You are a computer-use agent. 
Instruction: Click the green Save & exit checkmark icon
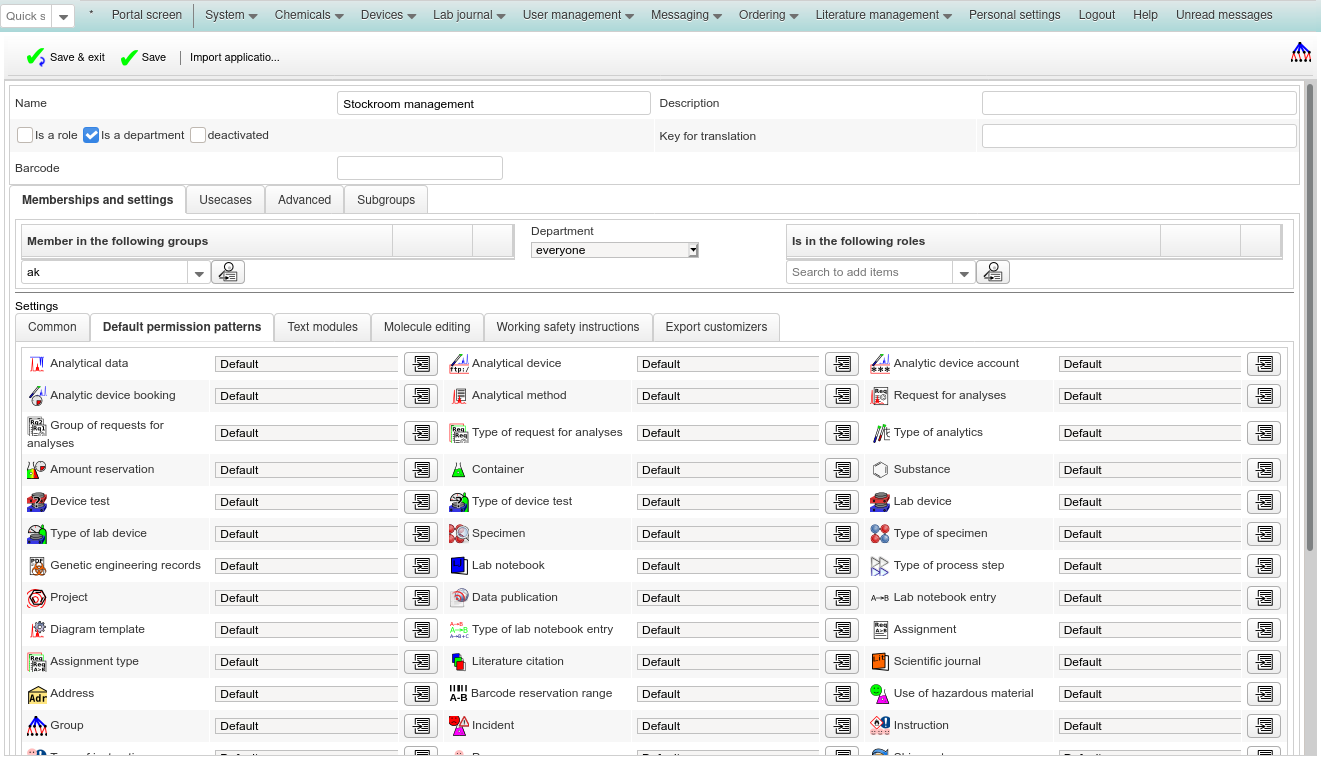pos(36,58)
